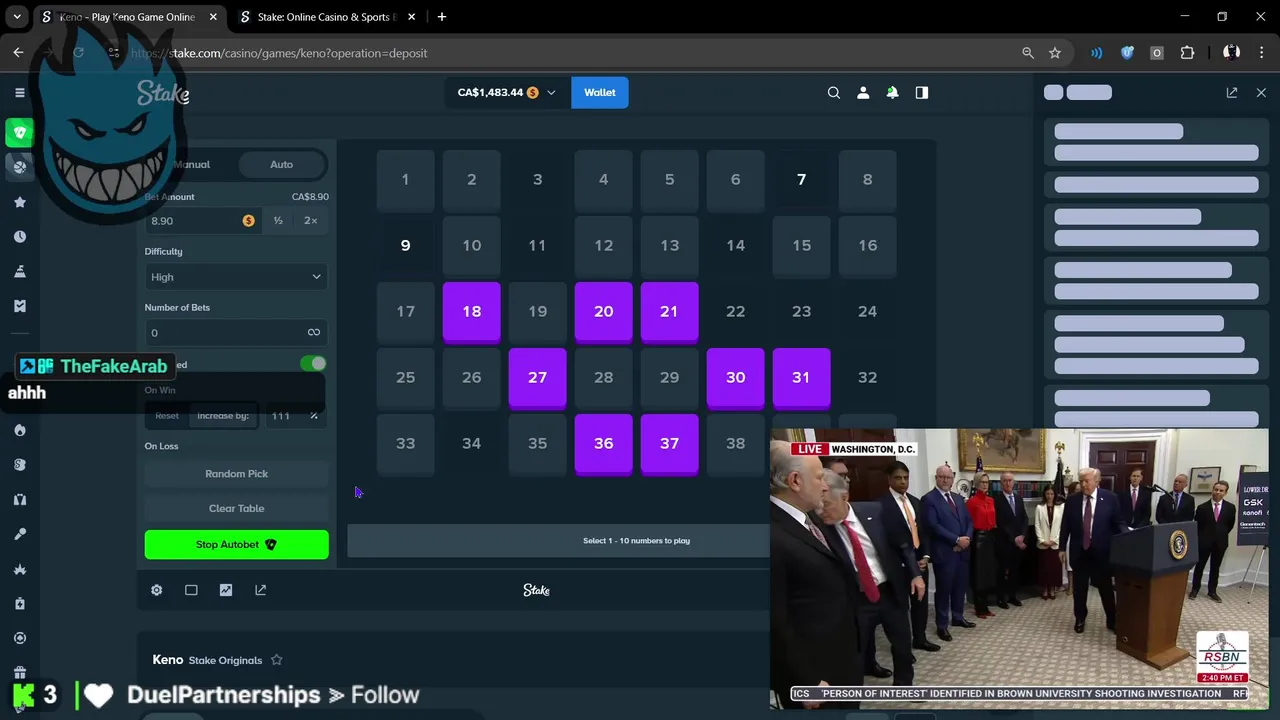
Task: Go back in the browser
Action: (18, 53)
